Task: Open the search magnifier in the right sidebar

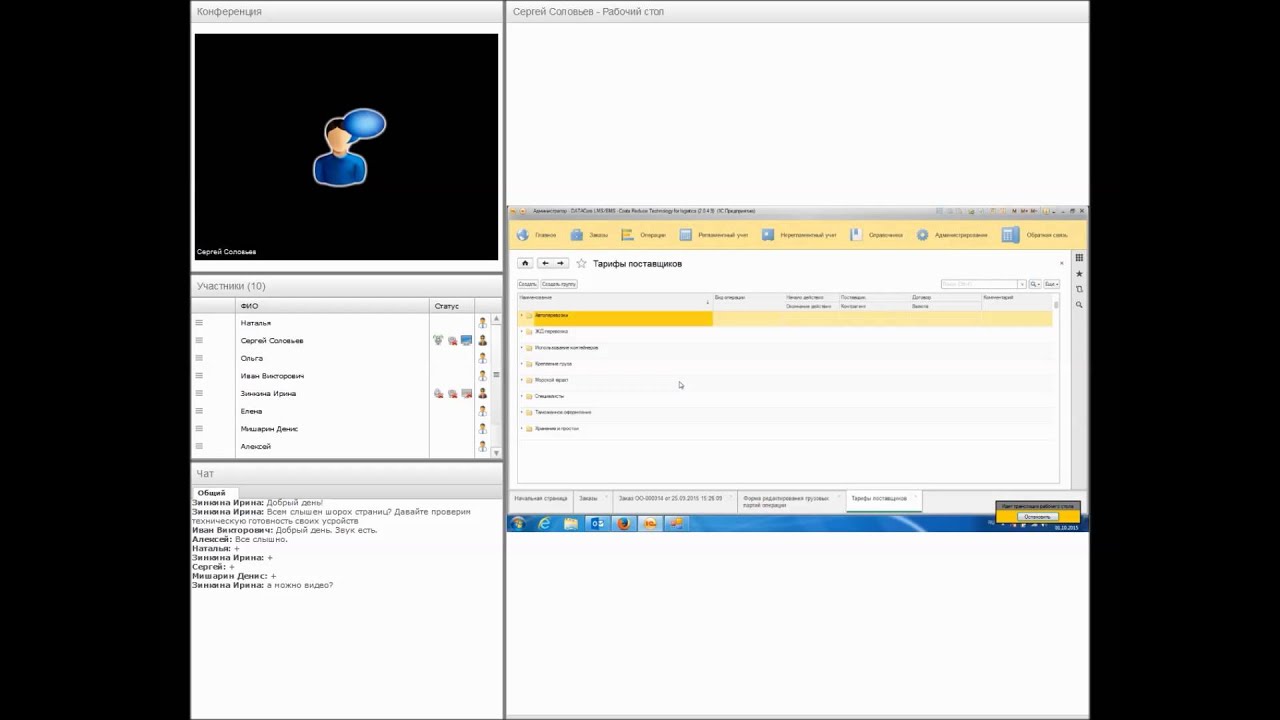Action: pos(1079,305)
